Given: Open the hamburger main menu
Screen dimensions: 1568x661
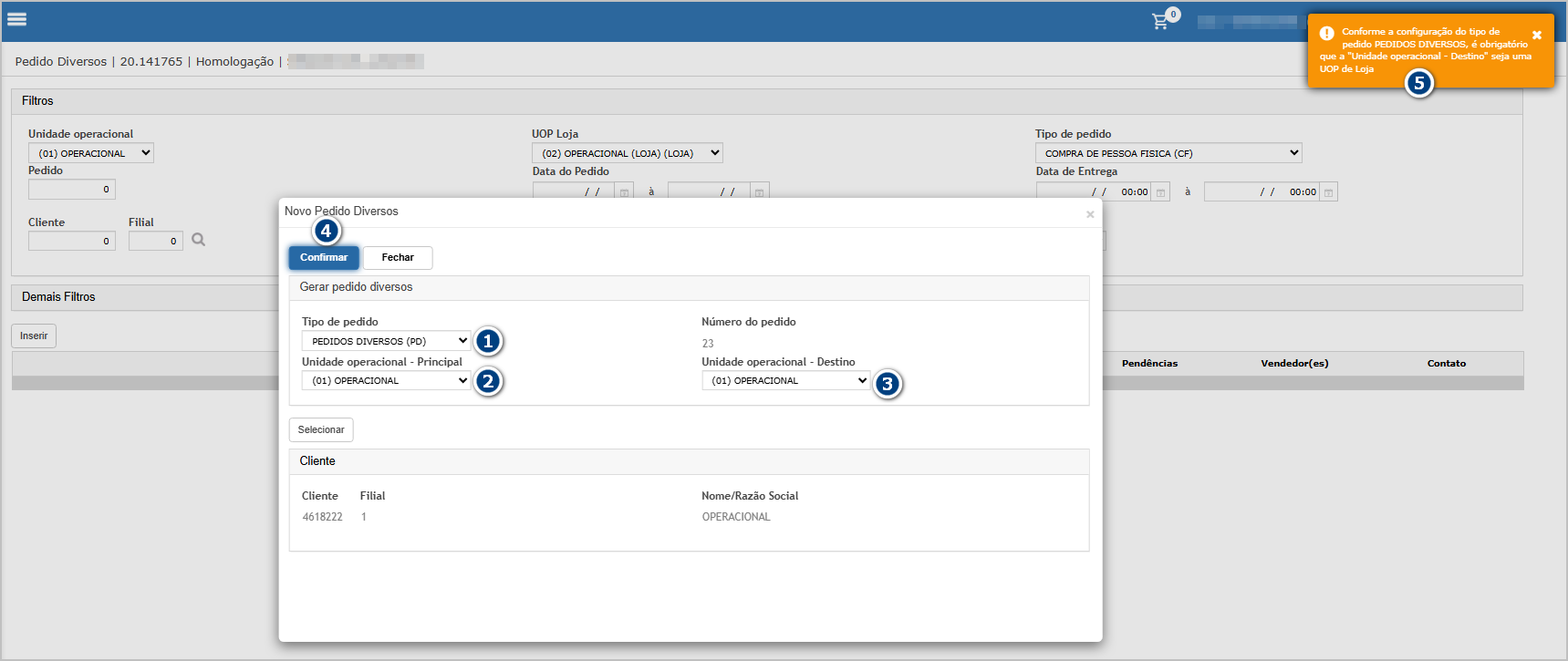Looking at the screenshot, I should [x=17, y=19].
